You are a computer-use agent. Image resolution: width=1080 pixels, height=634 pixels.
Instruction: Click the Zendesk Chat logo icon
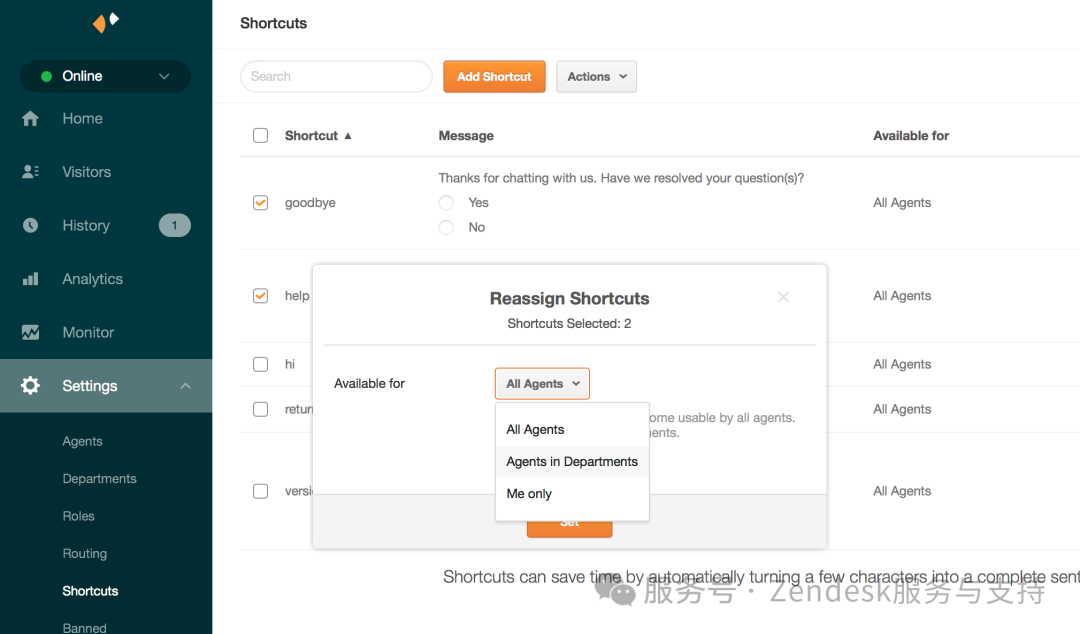[x=106, y=21]
